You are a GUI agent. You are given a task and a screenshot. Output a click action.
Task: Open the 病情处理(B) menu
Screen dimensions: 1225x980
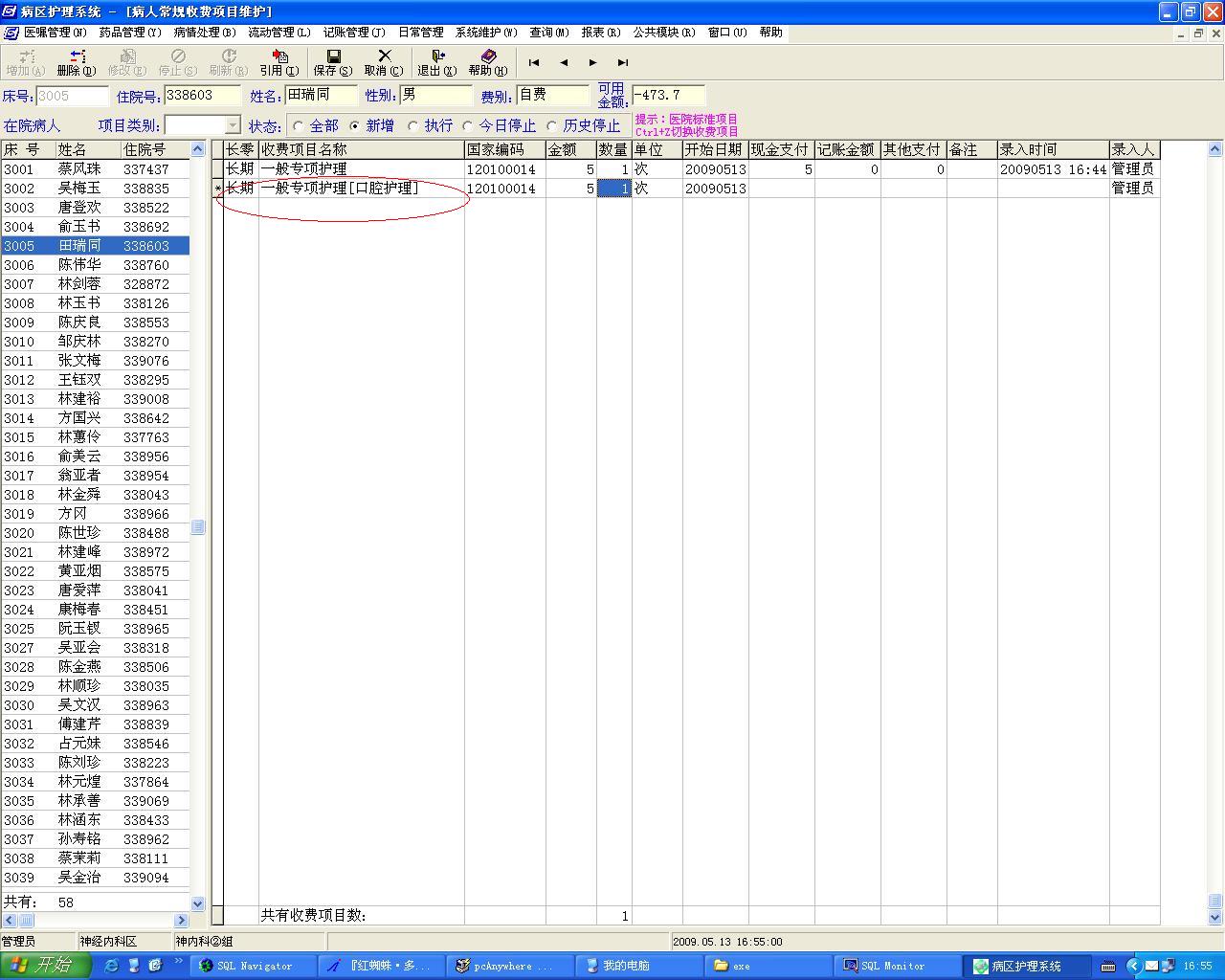[x=205, y=33]
